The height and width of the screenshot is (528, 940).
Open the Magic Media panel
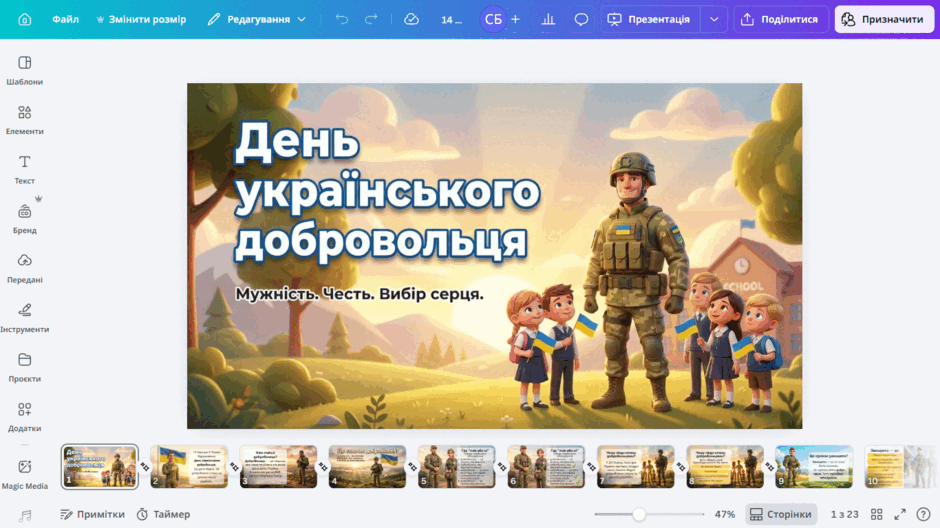(25, 475)
